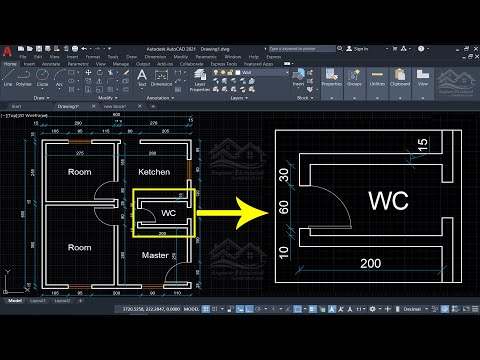480x360 pixels.
Task: Select the Erase tool in Modify panel
Action: click(x=126, y=72)
